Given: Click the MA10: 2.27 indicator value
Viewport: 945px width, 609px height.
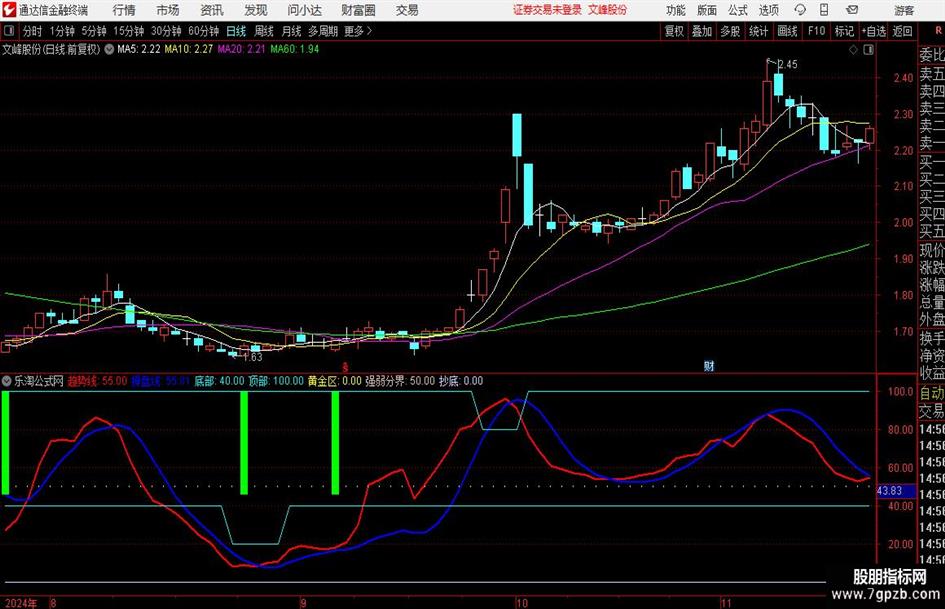Looking at the screenshot, I should click(189, 49).
